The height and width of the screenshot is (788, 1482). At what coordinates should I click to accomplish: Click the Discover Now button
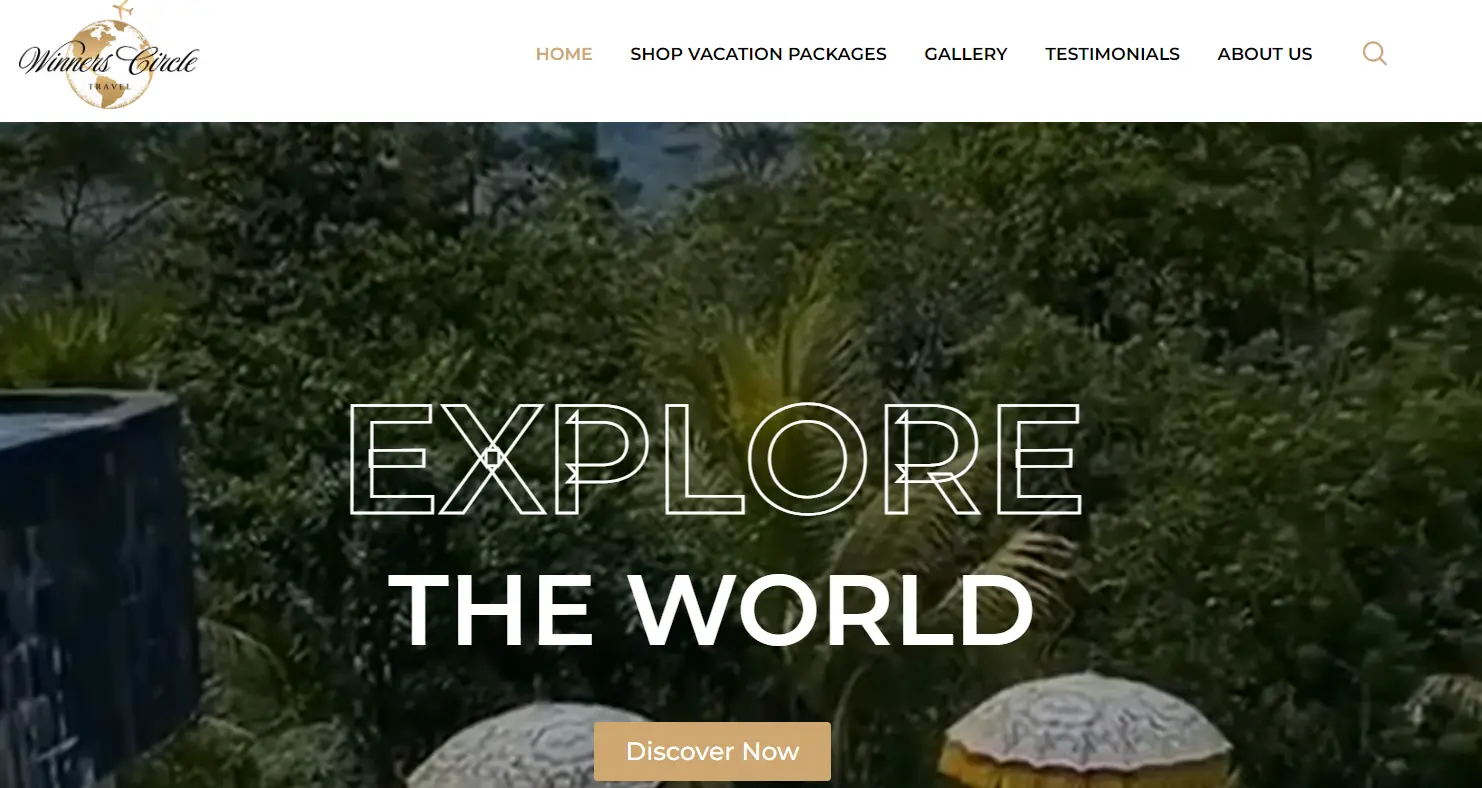[712, 751]
